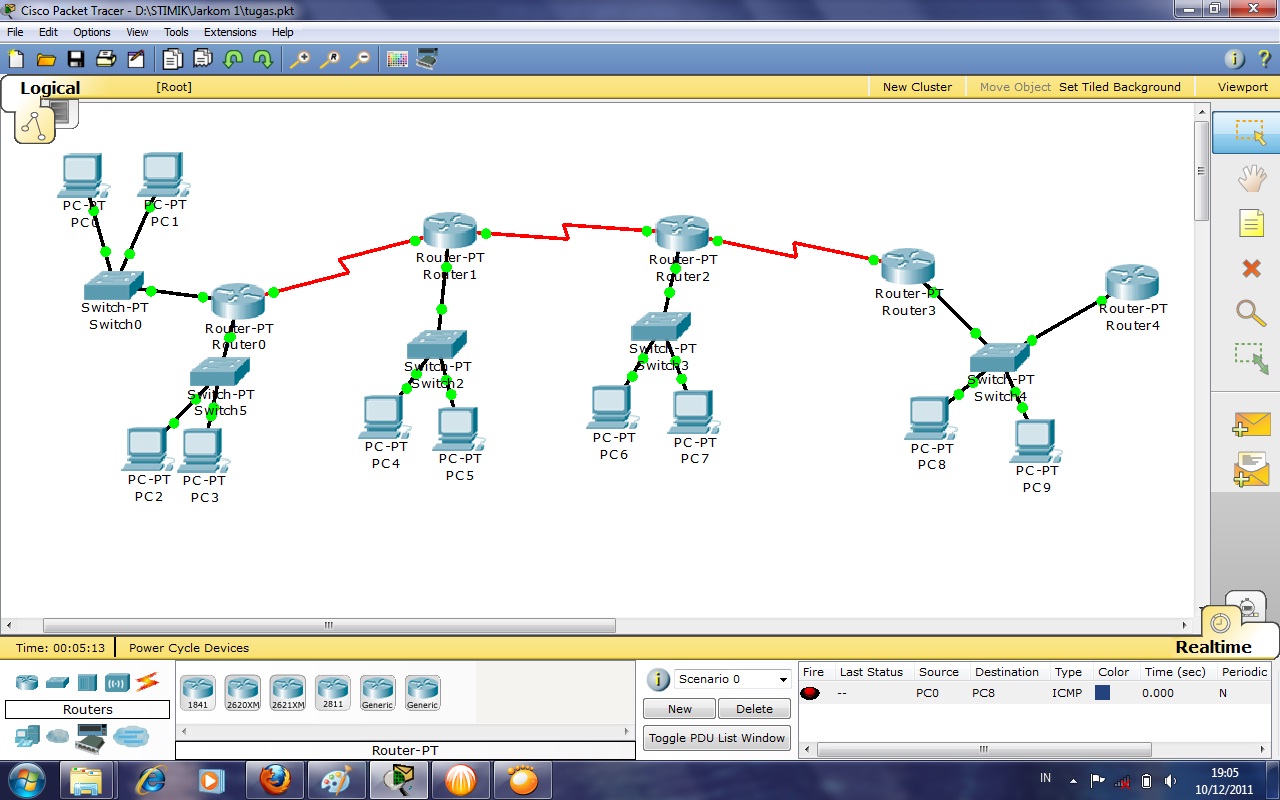Open the Options menu
This screenshot has width=1280, height=800.
click(92, 32)
